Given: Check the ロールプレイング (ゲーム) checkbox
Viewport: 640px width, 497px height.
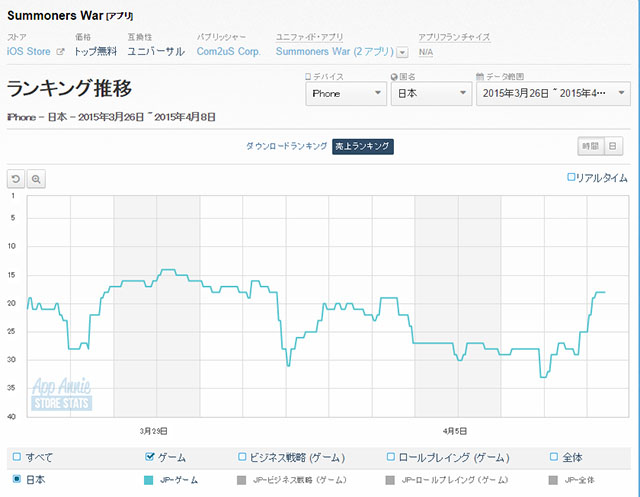Looking at the screenshot, I should pos(391,457).
